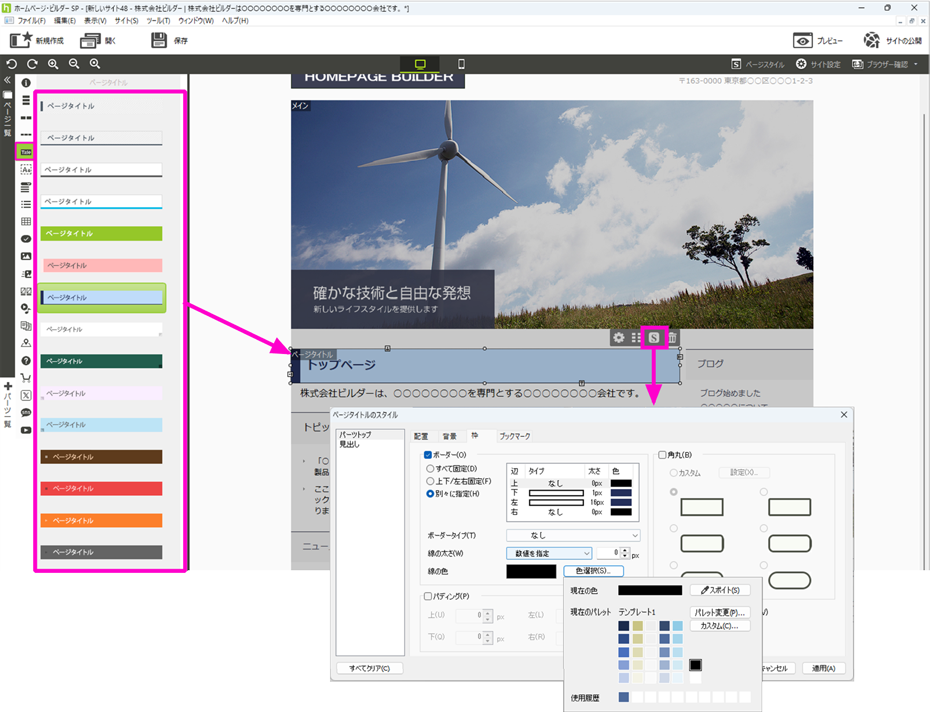930x712 pixels.
Task: Open プレビュー eye preview
Action: [x=802, y=40]
